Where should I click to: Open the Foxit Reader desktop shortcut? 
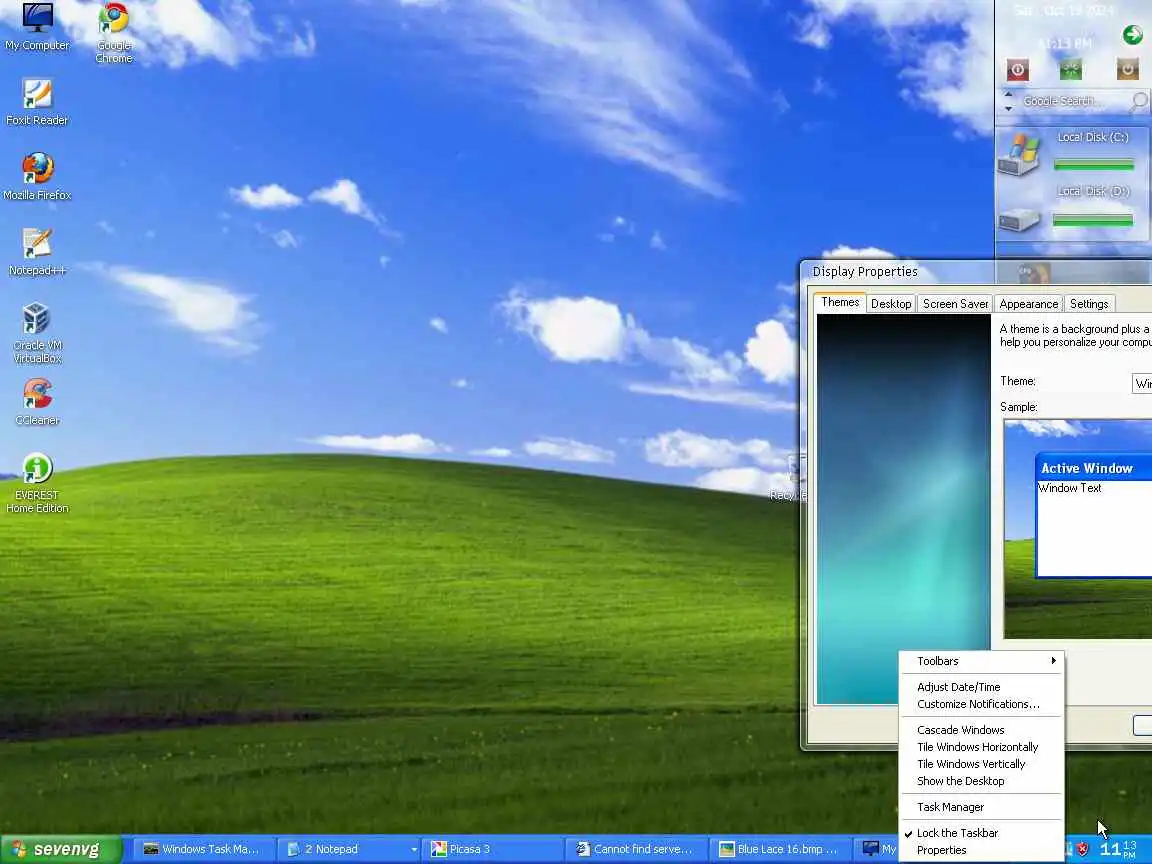(37, 102)
